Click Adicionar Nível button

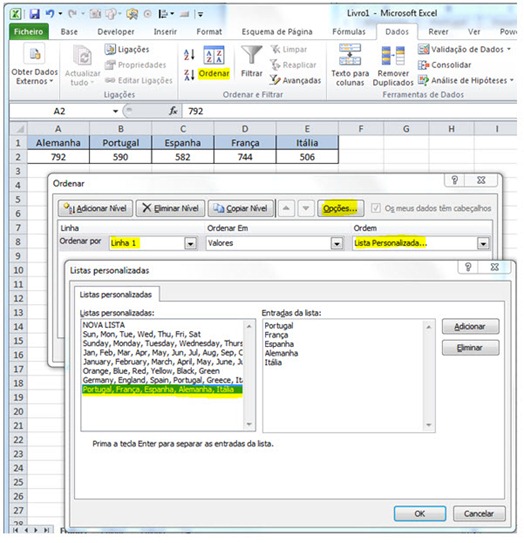pos(95,208)
